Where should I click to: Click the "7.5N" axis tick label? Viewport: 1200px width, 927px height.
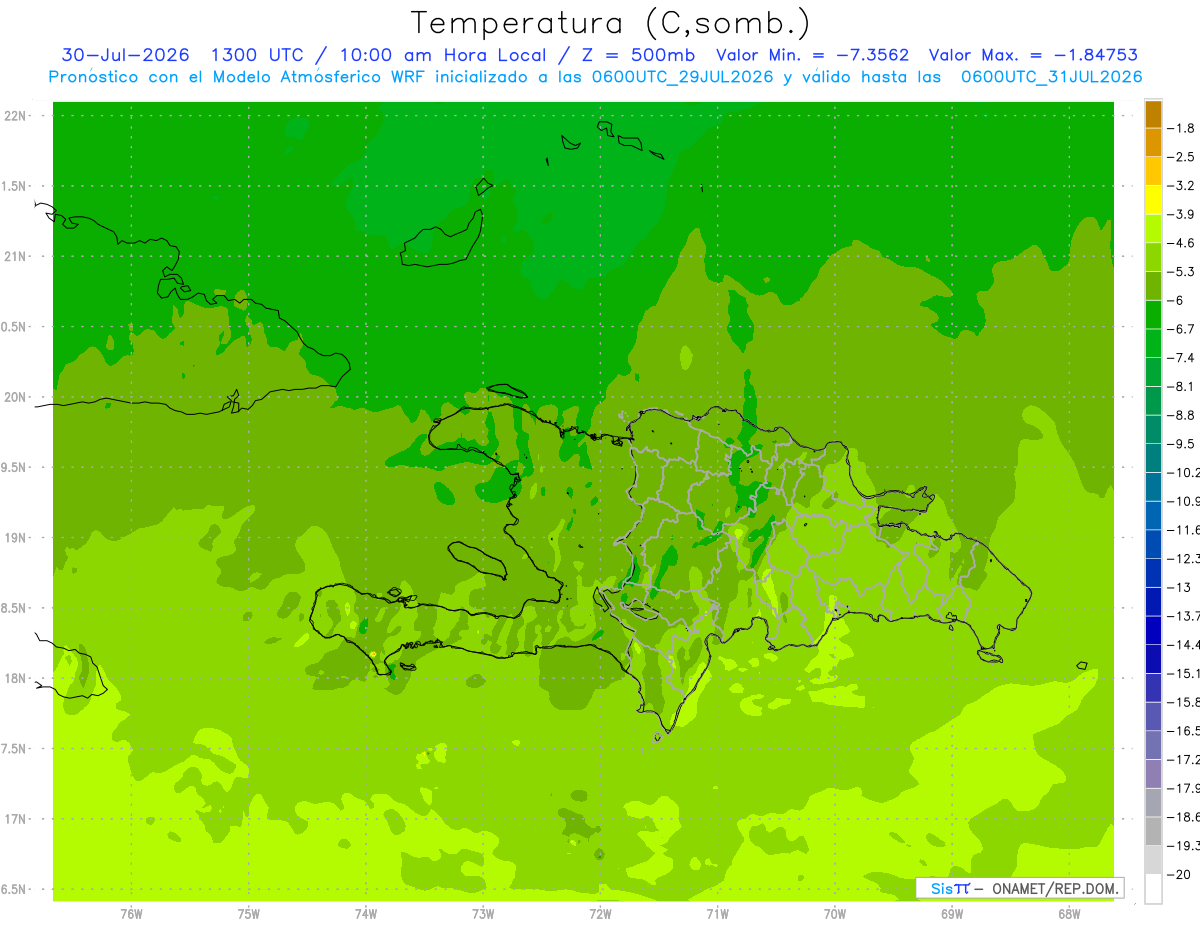click(14, 749)
